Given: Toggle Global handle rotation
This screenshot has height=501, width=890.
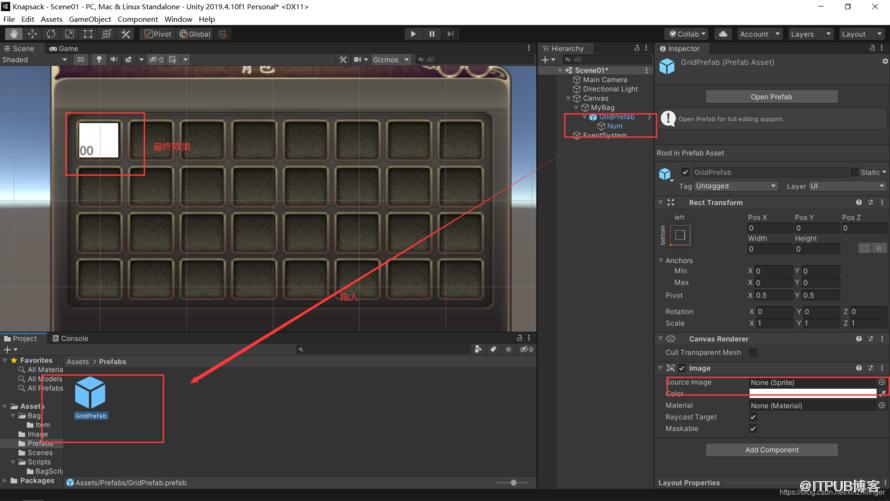Looking at the screenshot, I should tap(195, 34).
